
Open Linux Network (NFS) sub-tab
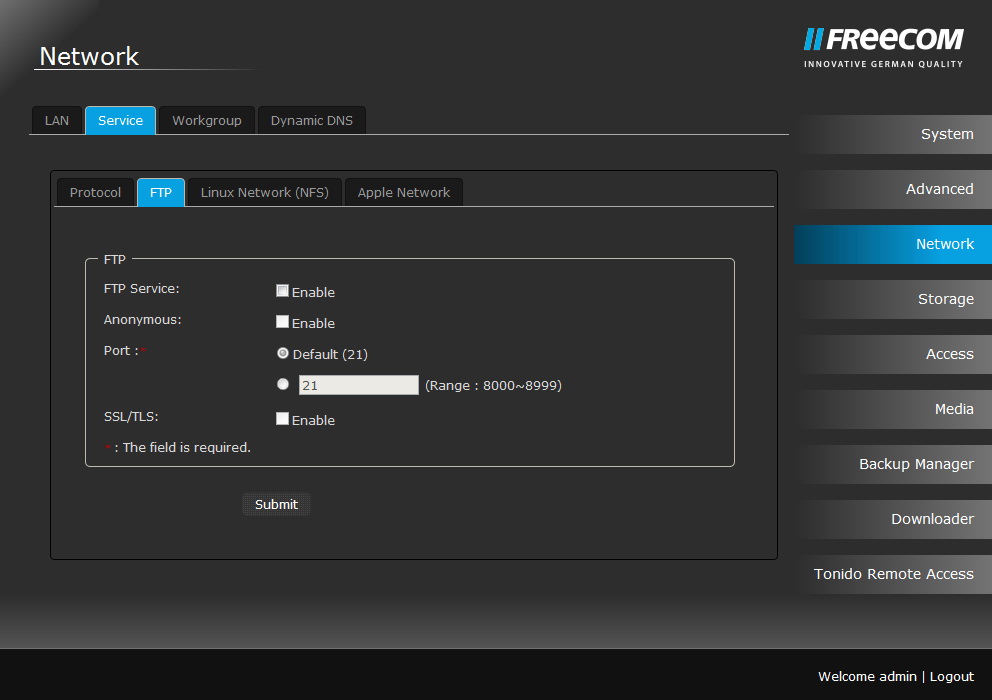pyautogui.click(x=264, y=192)
